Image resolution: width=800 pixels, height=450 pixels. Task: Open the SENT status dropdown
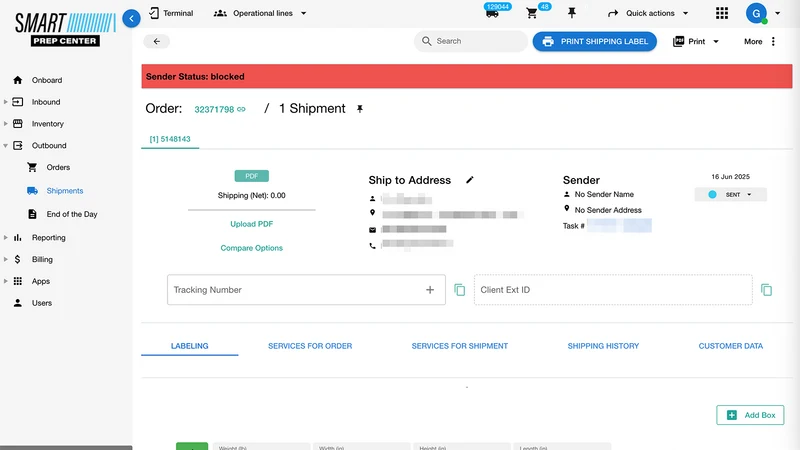(731, 194)
